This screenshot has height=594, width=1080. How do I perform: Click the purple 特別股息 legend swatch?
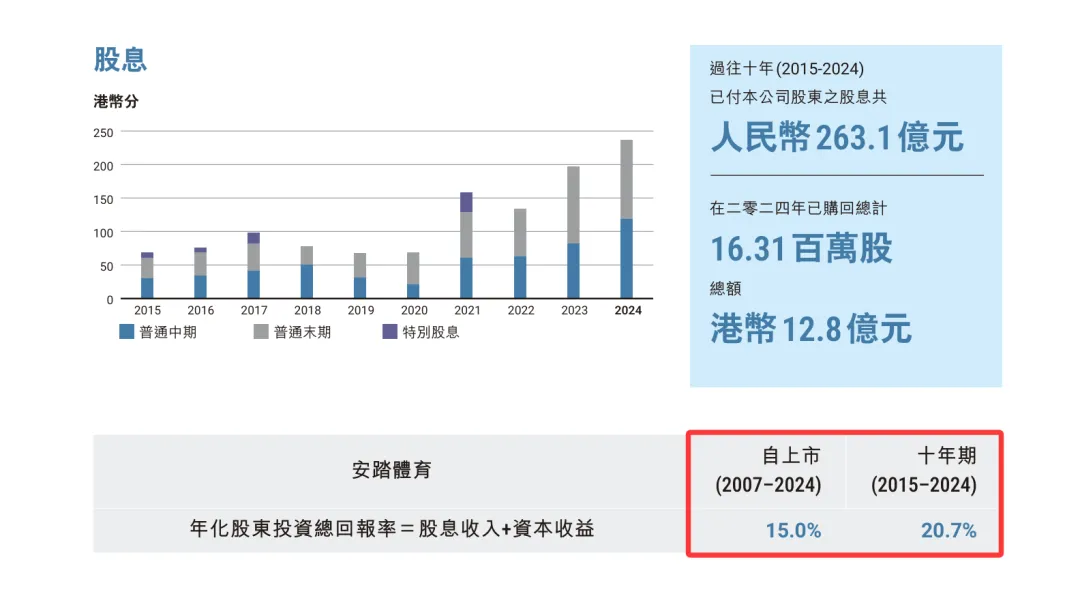click(390, 331)
